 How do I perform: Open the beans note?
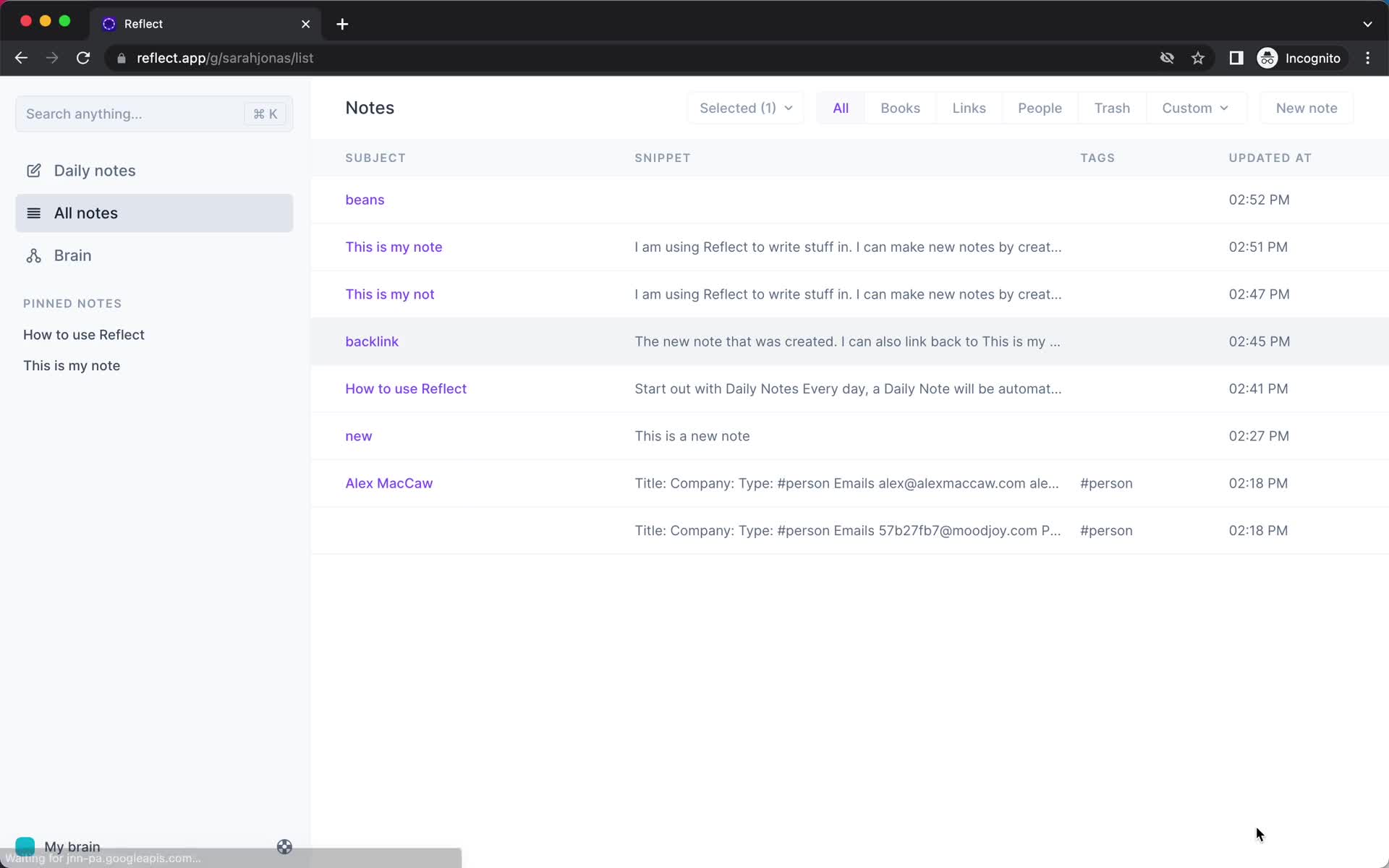365,200
